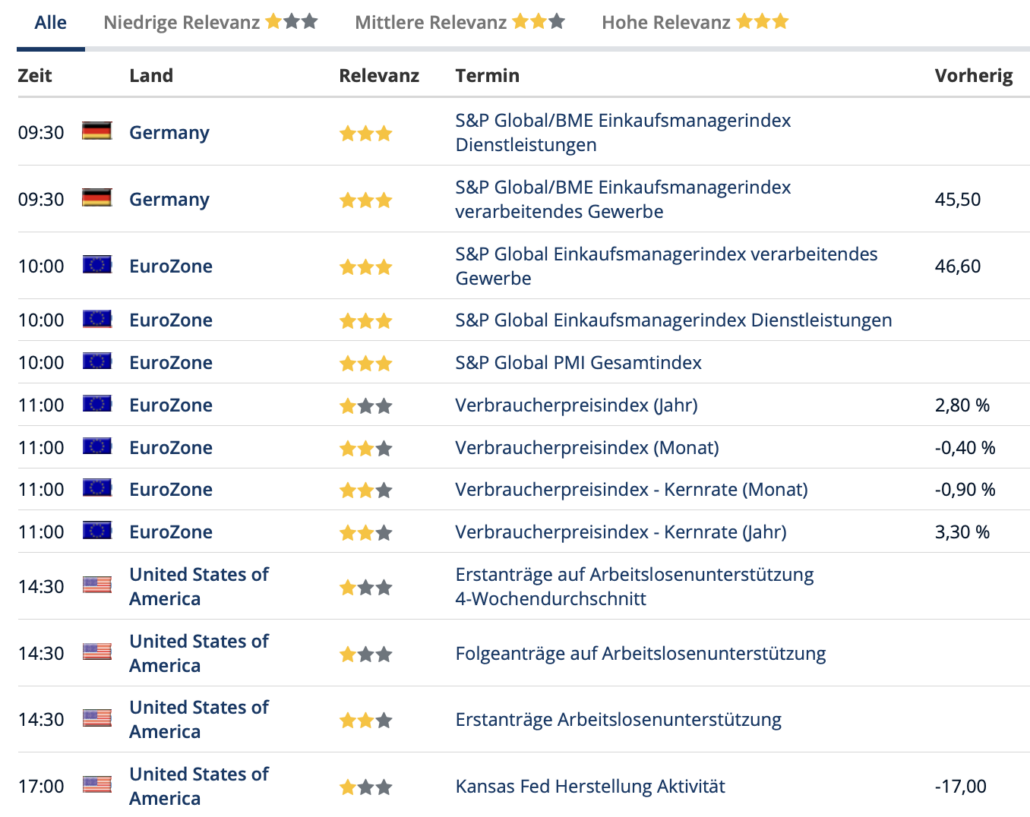Click the EU flag beside Verbraucherpreisindex (Monat)

tap(97, 447)
